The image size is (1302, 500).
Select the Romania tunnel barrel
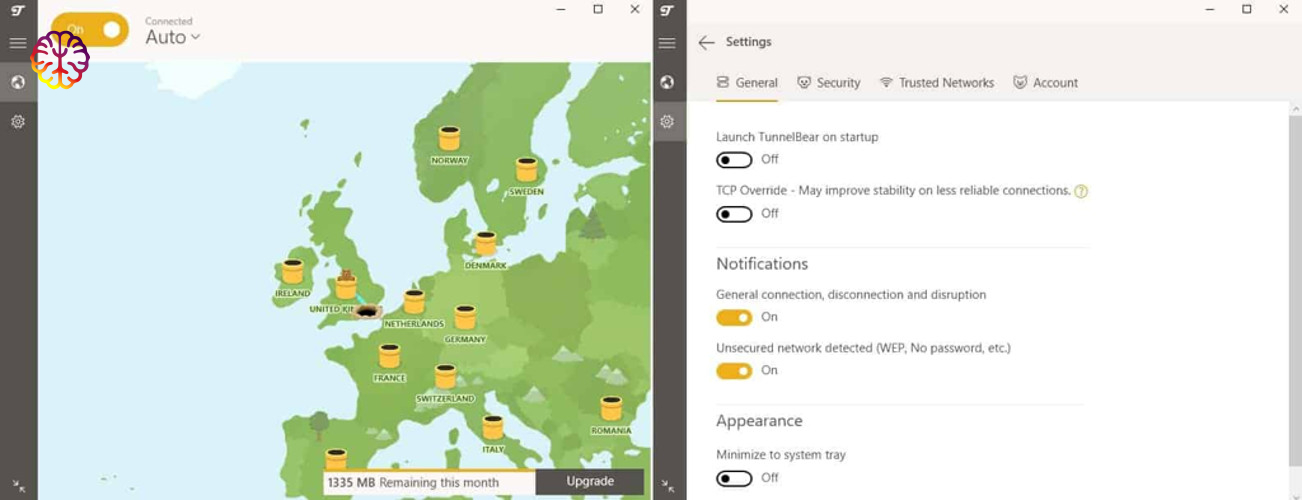[611, 409]
